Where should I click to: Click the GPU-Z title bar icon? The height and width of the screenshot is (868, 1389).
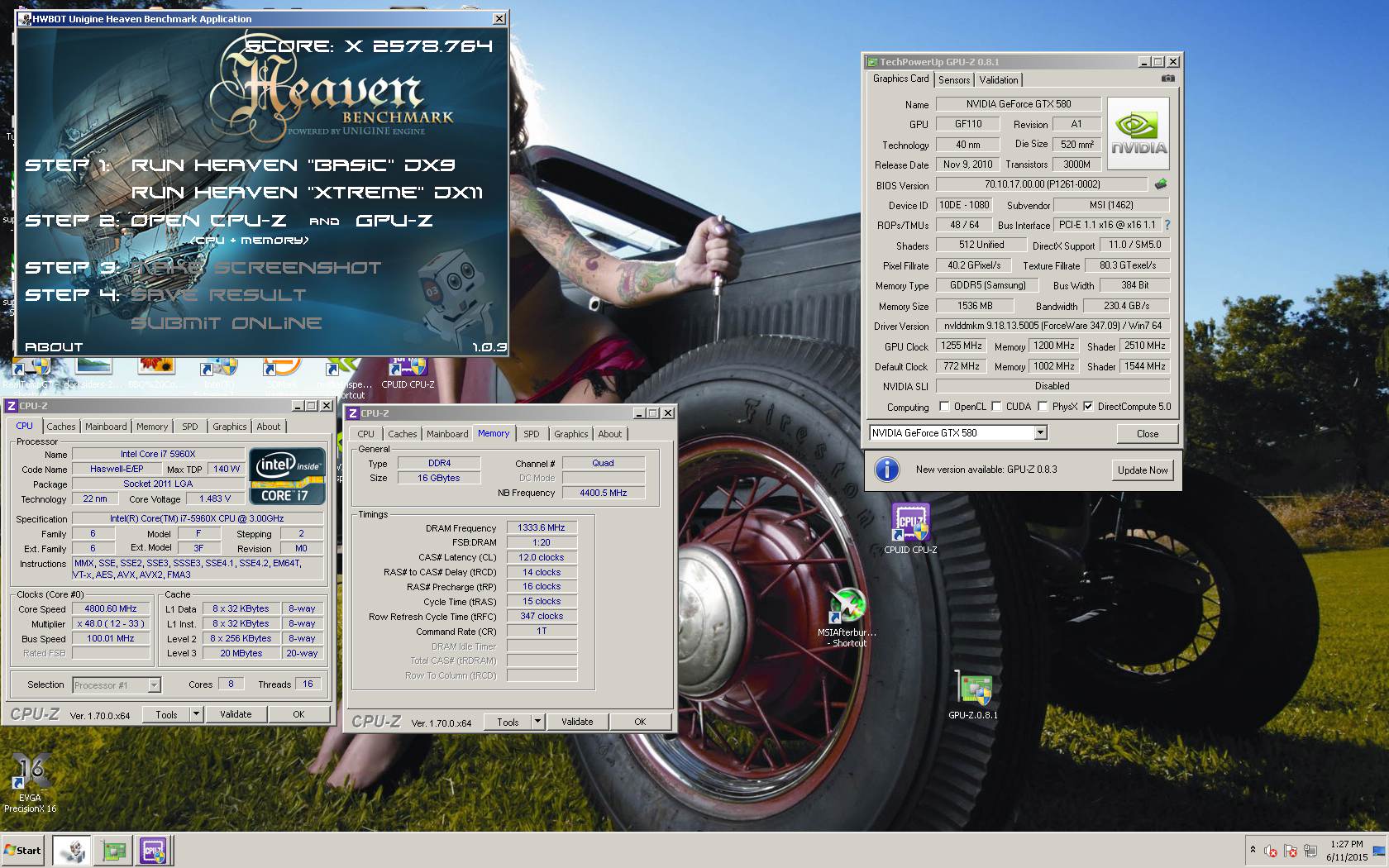[871, 62]
